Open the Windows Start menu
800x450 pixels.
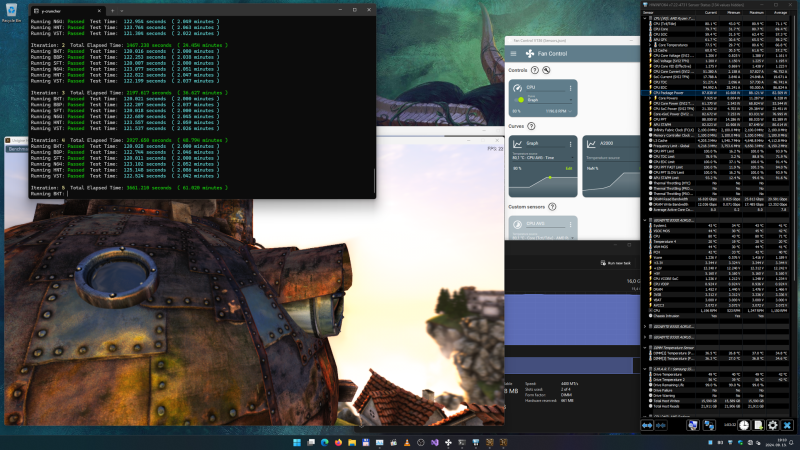(297, 442)
